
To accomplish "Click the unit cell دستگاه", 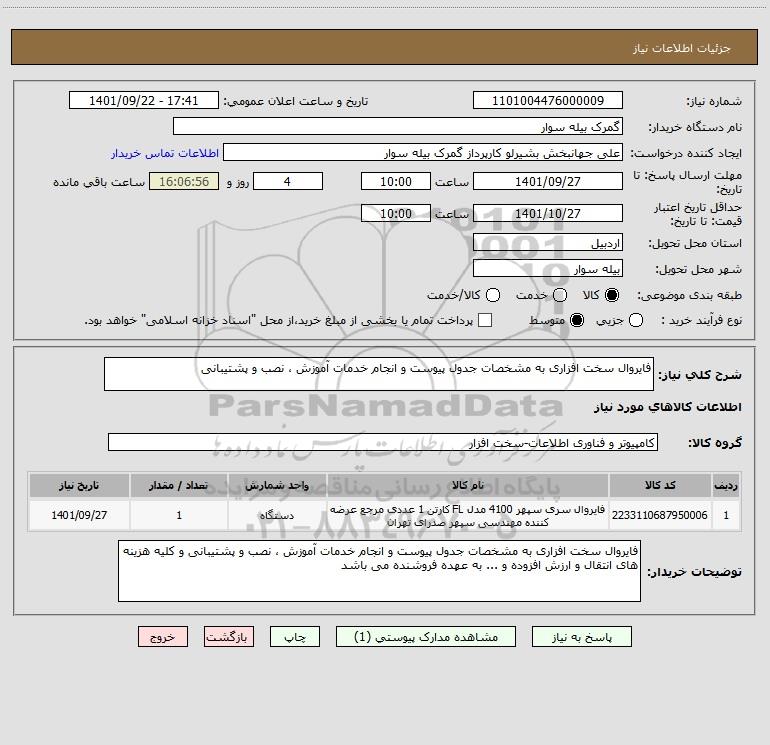I will pos(277,515).
